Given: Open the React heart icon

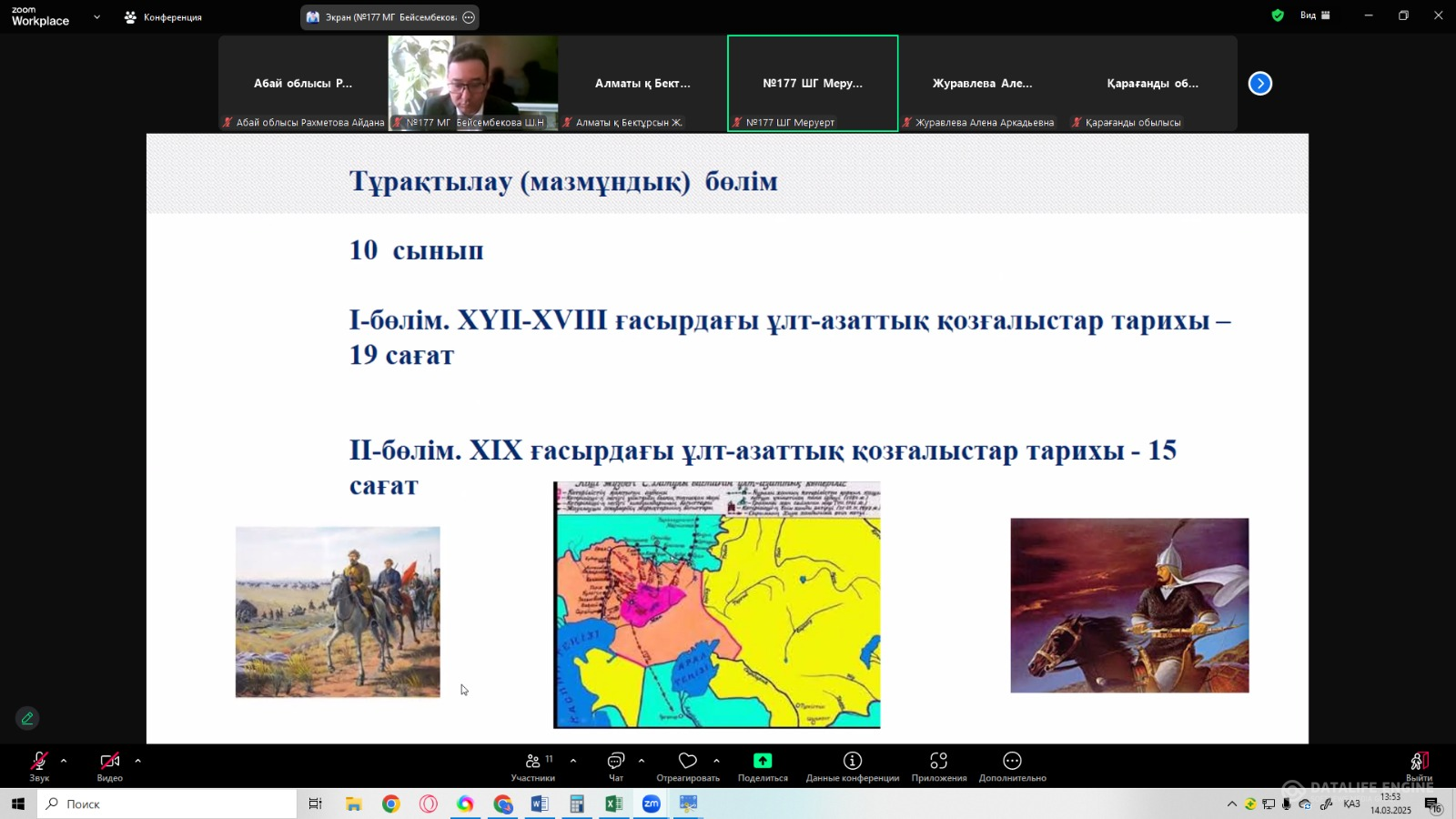Looking at the screenshot, I should (688, 761).
